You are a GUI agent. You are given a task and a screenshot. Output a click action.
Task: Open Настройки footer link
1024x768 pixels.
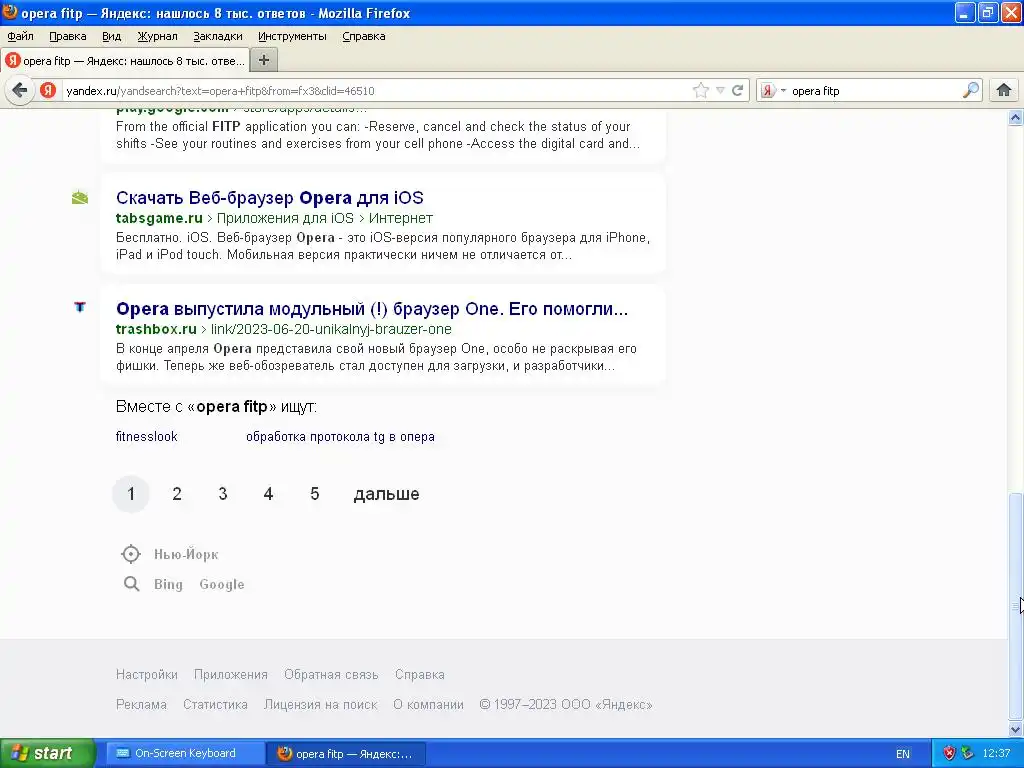146,675
